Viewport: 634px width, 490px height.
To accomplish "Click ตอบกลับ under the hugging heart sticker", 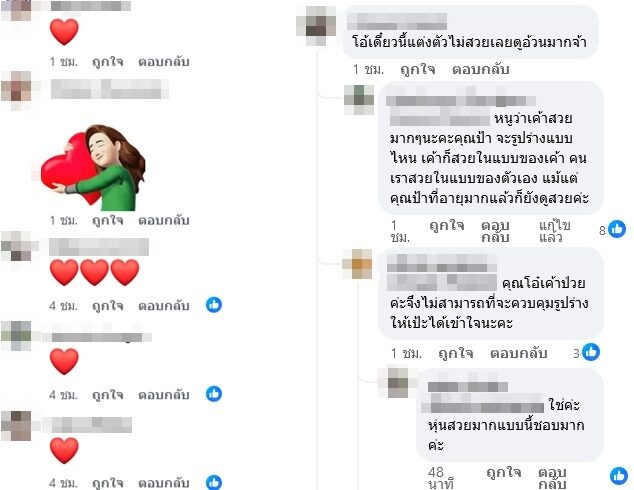I will coord(164,220).
